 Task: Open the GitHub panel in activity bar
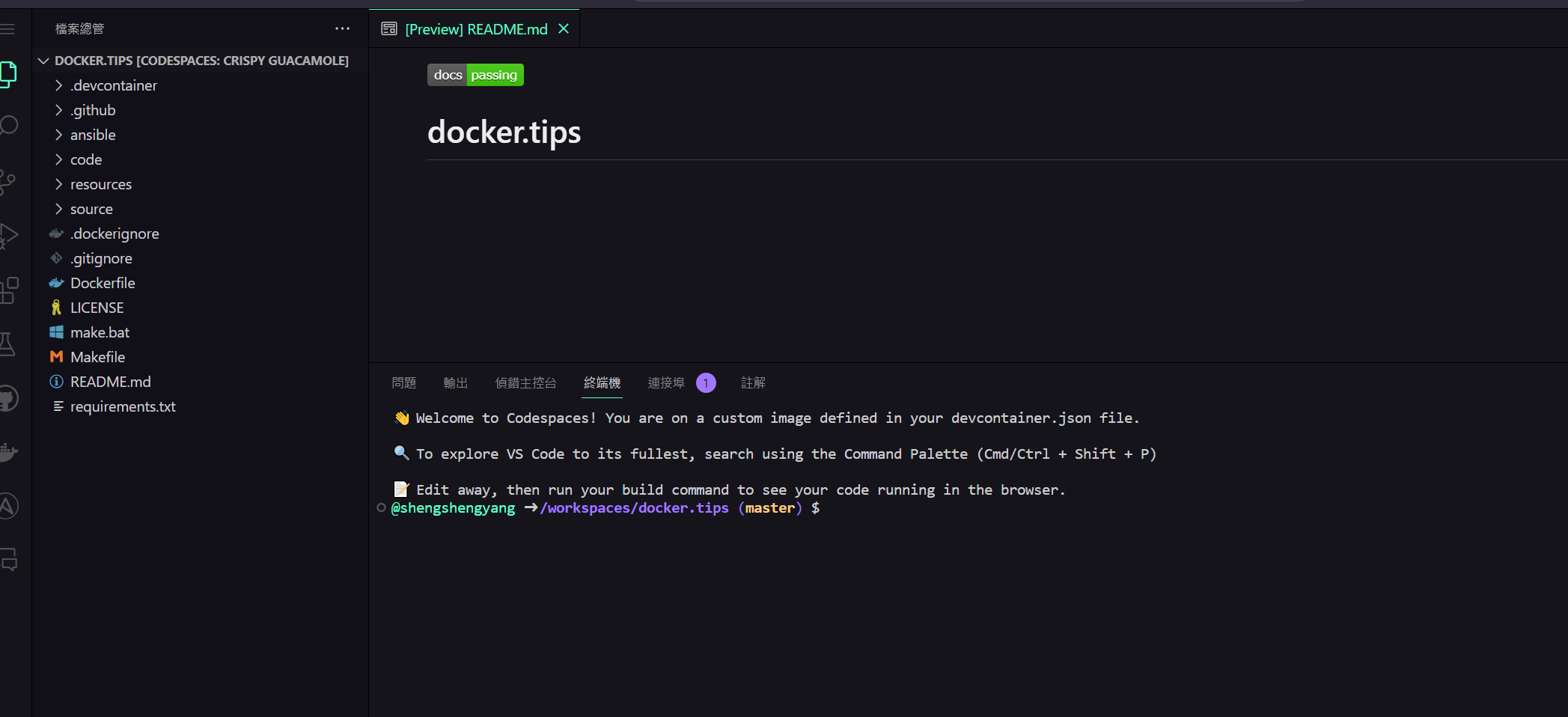pos(8,398)
